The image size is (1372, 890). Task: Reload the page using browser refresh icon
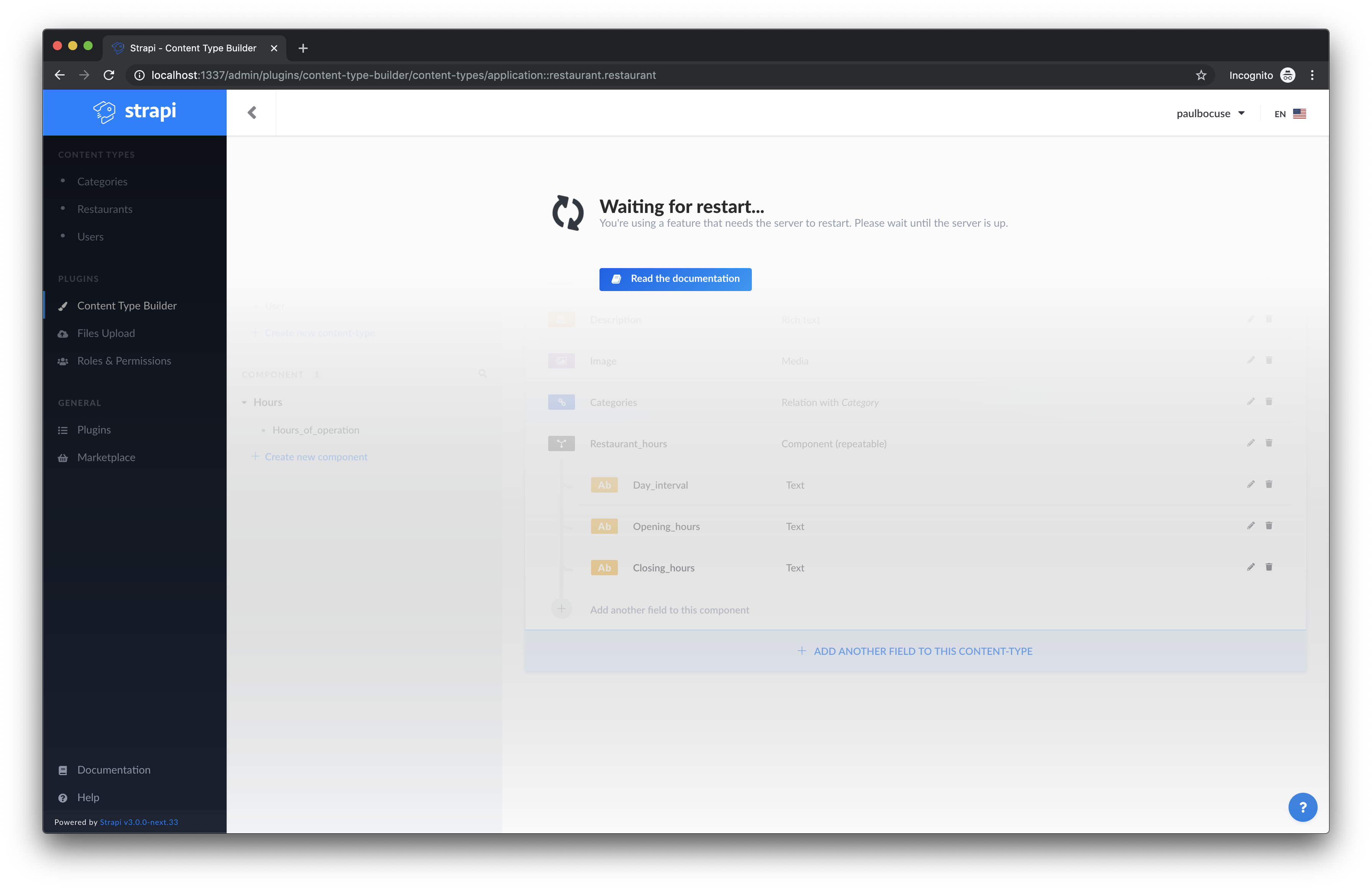pos(109,75)
